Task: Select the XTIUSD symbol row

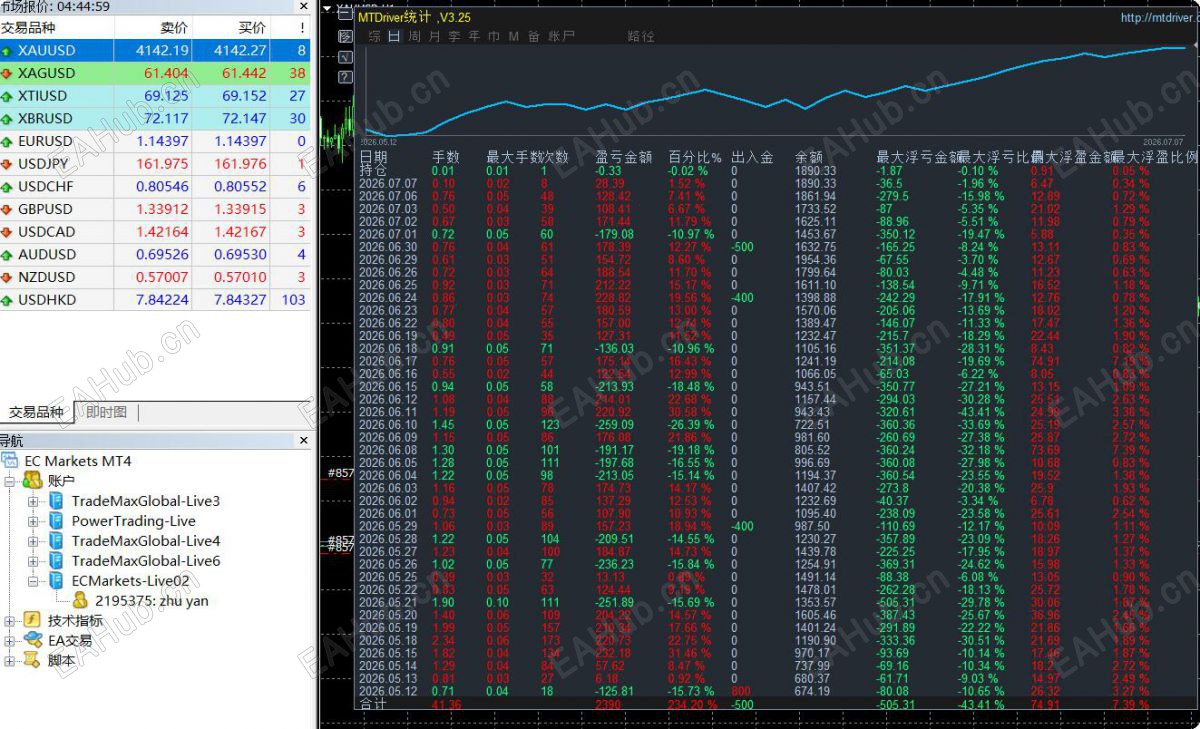Action: [155, 96]
